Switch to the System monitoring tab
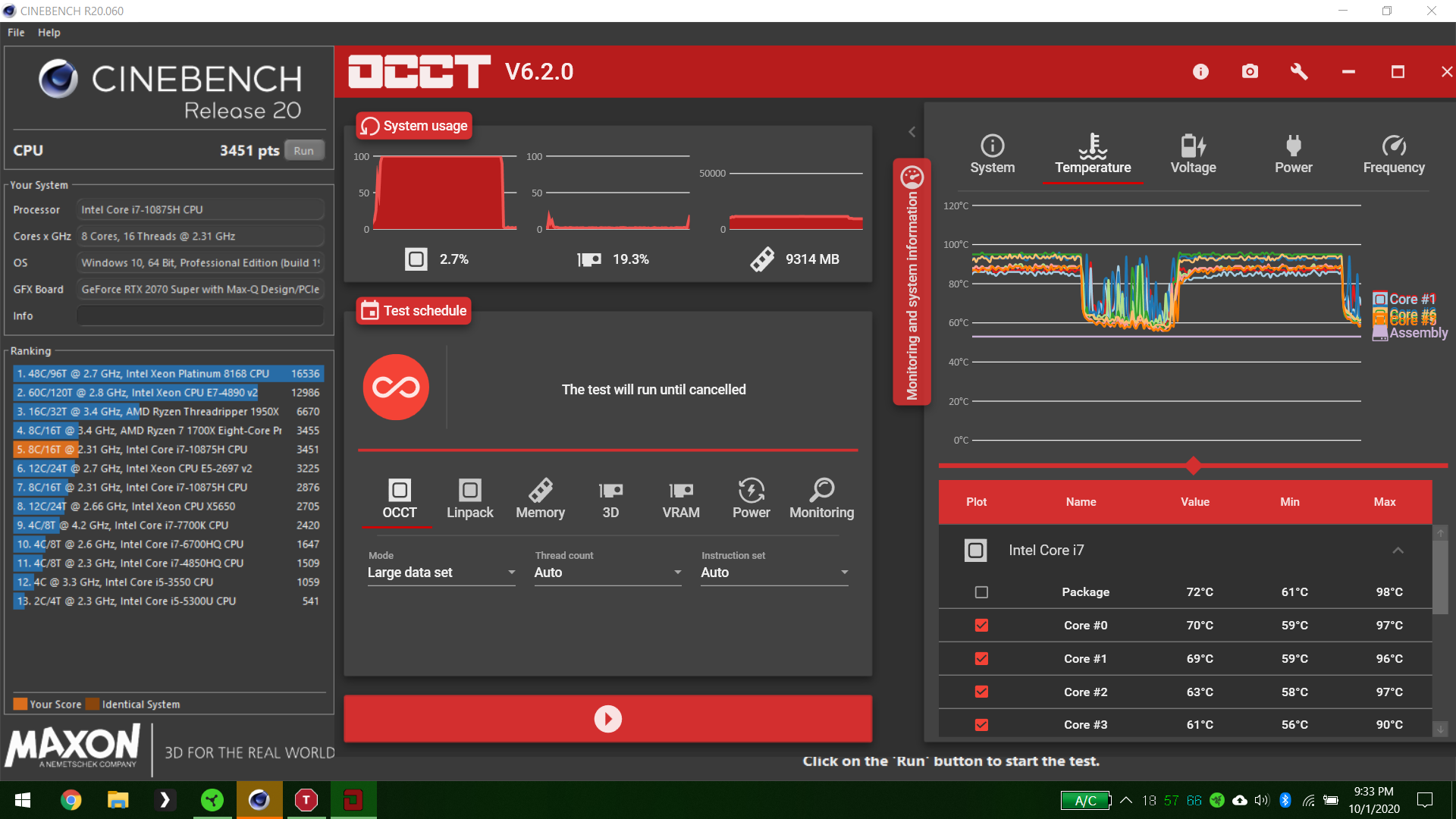 (x=992, y=155)
